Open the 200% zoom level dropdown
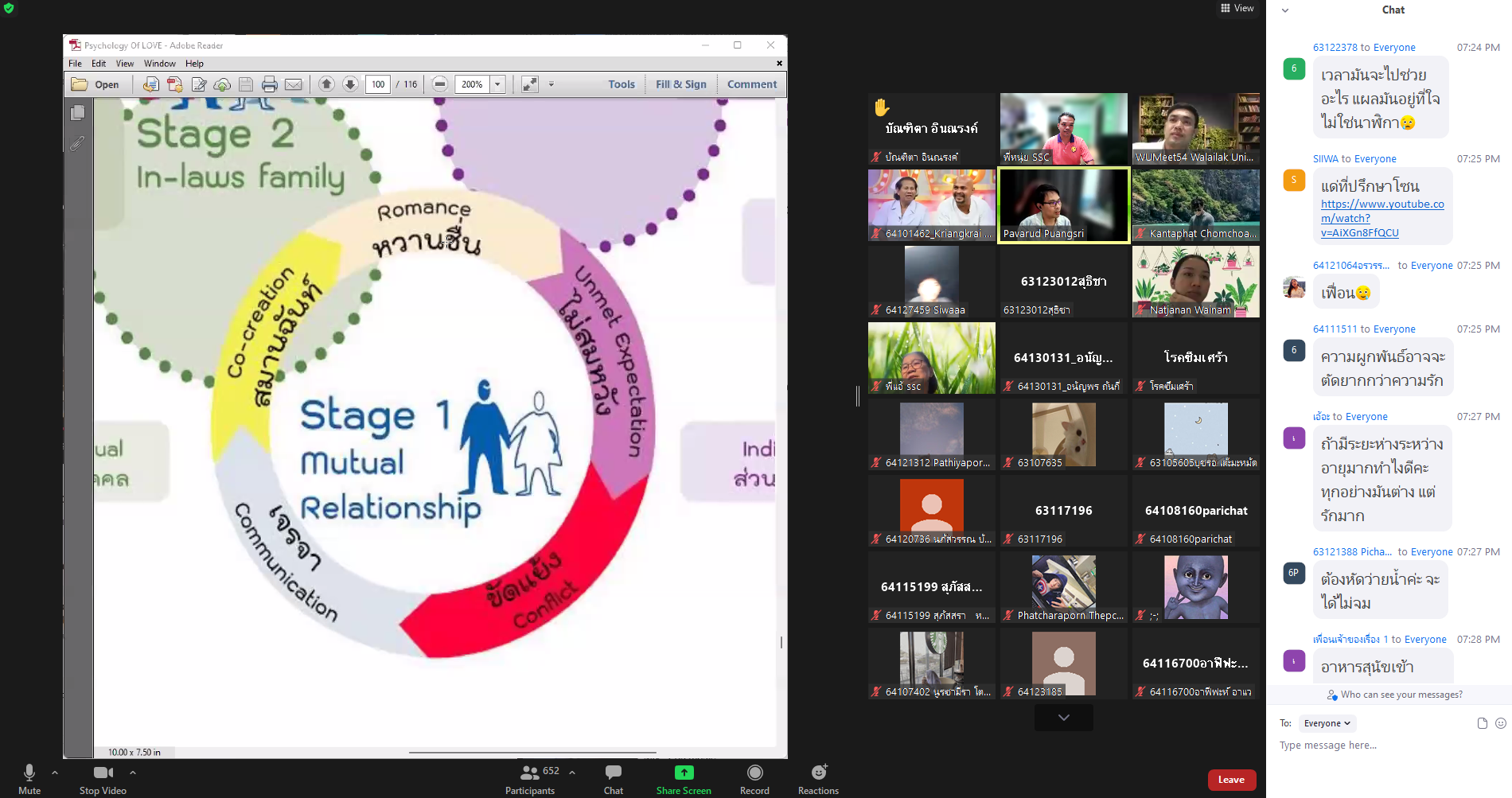The width and height of the screenshot is (1512, 798). [498, 84]
